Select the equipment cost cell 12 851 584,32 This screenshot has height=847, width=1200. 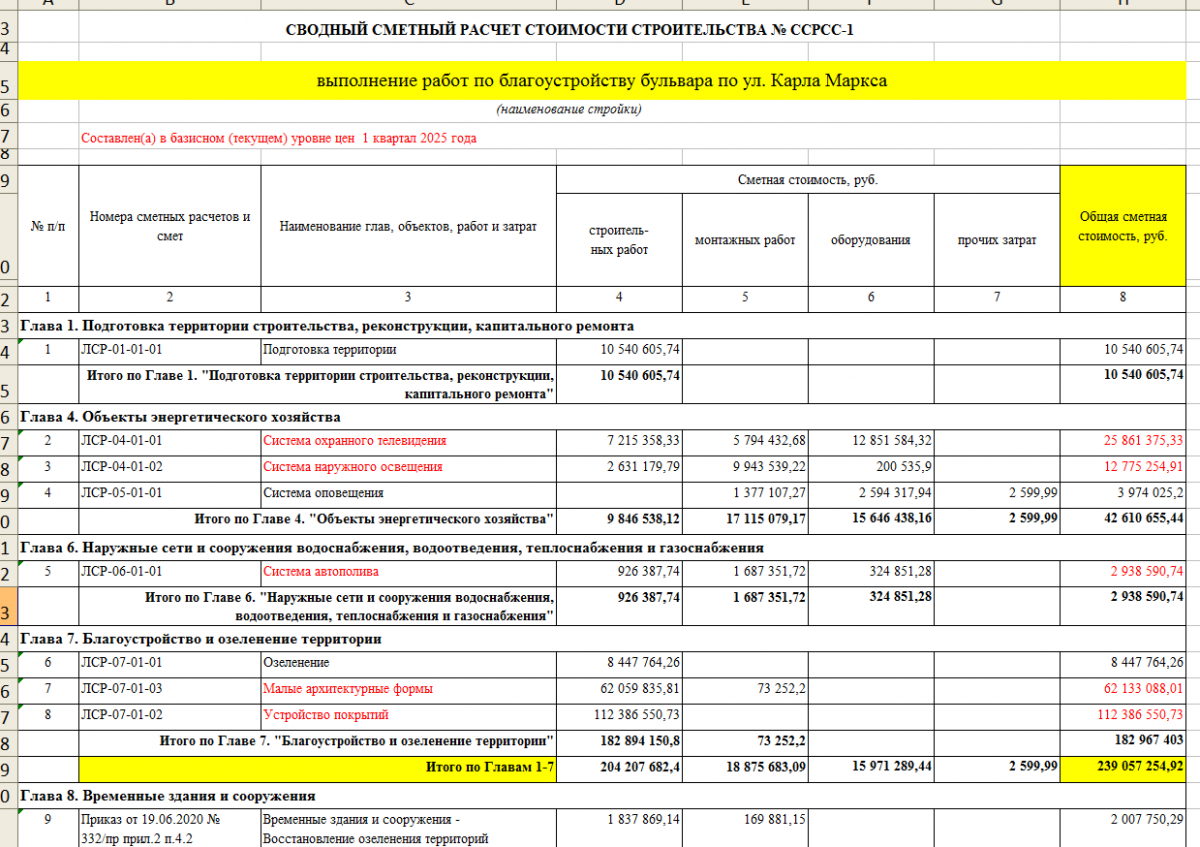[870, 440]
